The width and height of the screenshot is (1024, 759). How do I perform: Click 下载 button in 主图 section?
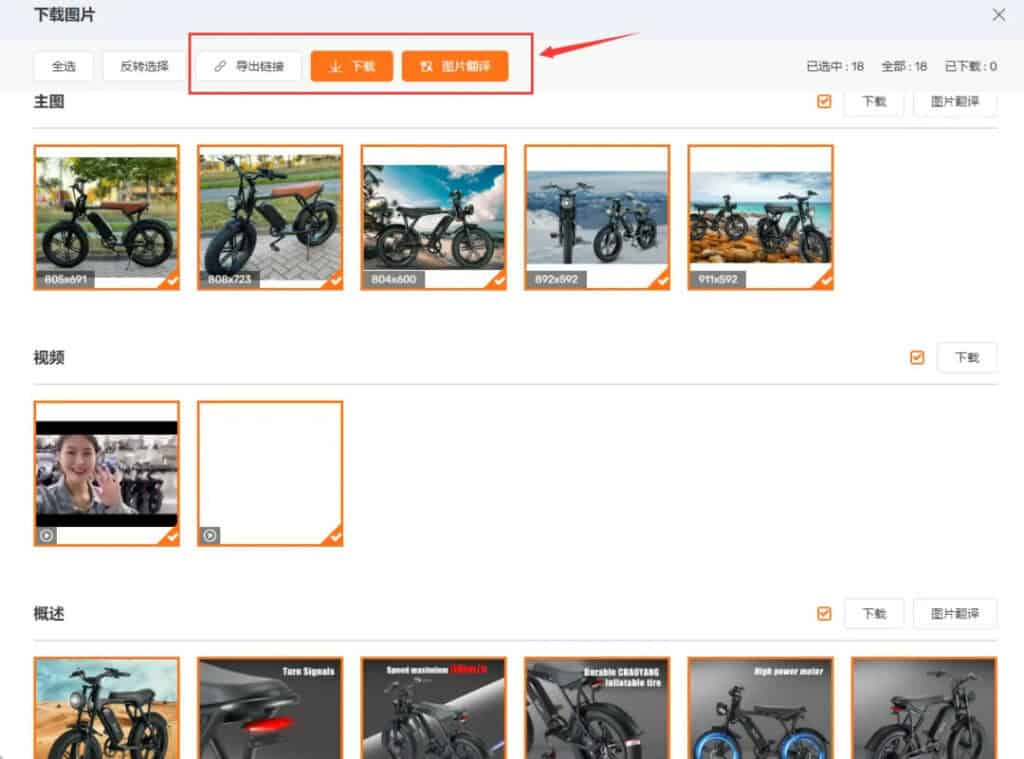tap(874, 101)
